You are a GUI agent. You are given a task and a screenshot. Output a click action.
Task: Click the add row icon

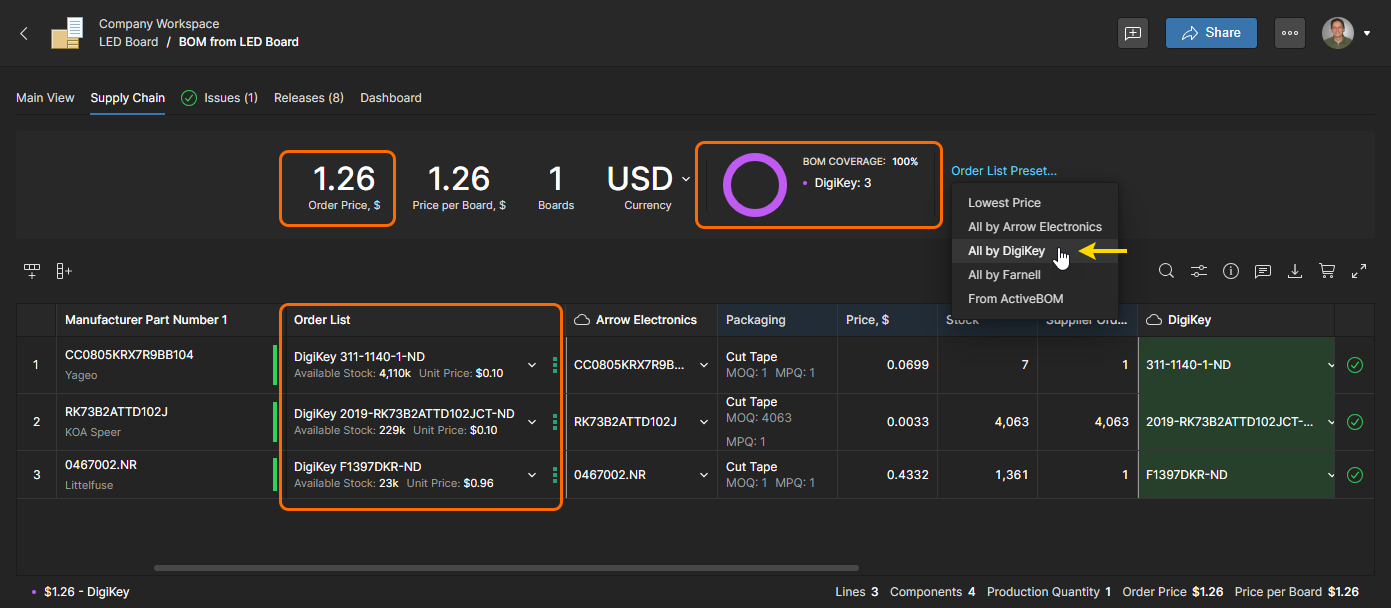(x=32, y=271)
